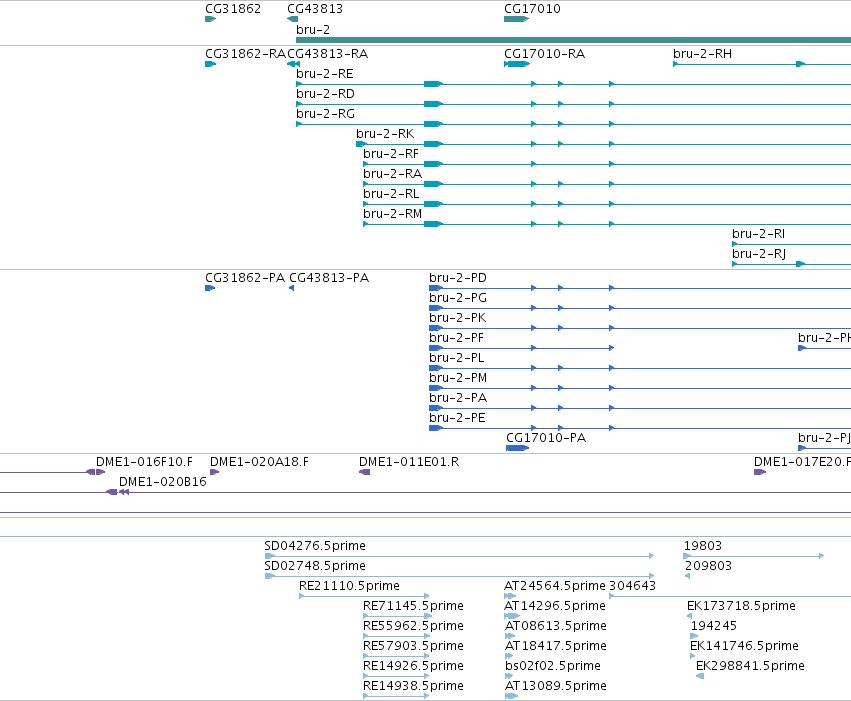This screenshot has width=851, height=701.
Task: Click the 19803 EST label
Action: click(703, 546)
